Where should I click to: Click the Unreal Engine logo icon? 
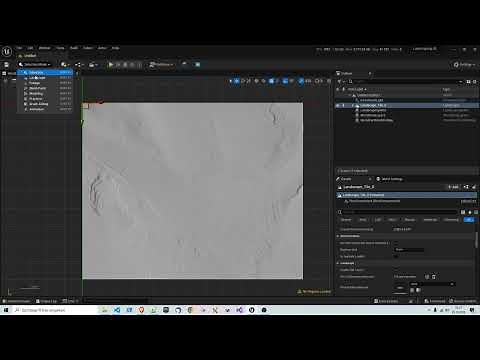click(7, 51)
